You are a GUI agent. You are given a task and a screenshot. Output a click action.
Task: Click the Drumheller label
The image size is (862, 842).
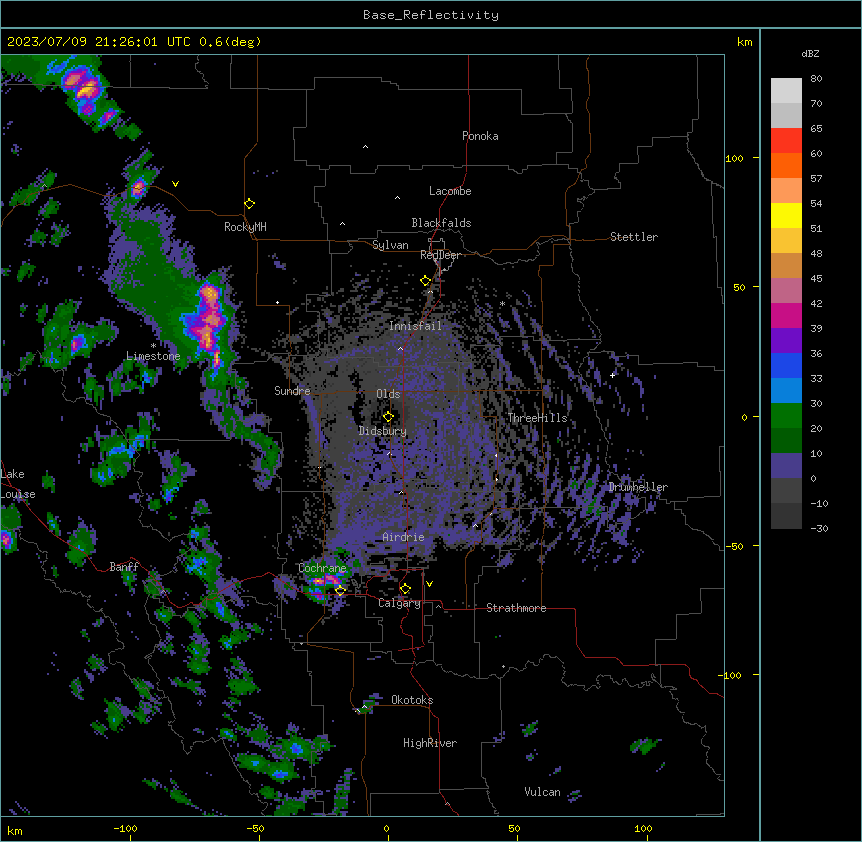pos(638,487)
